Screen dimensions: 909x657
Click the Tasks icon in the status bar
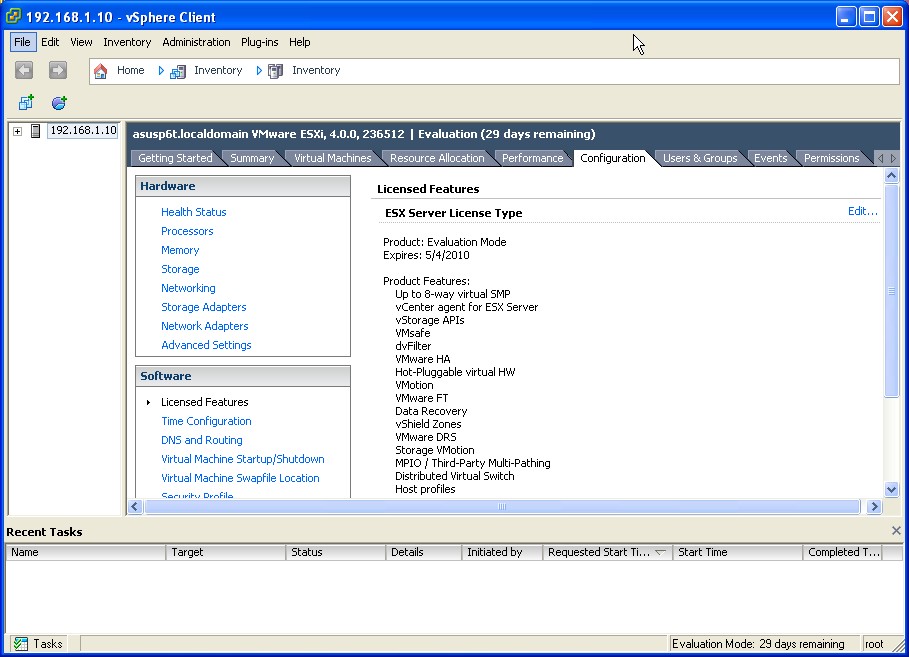[22, 643]
